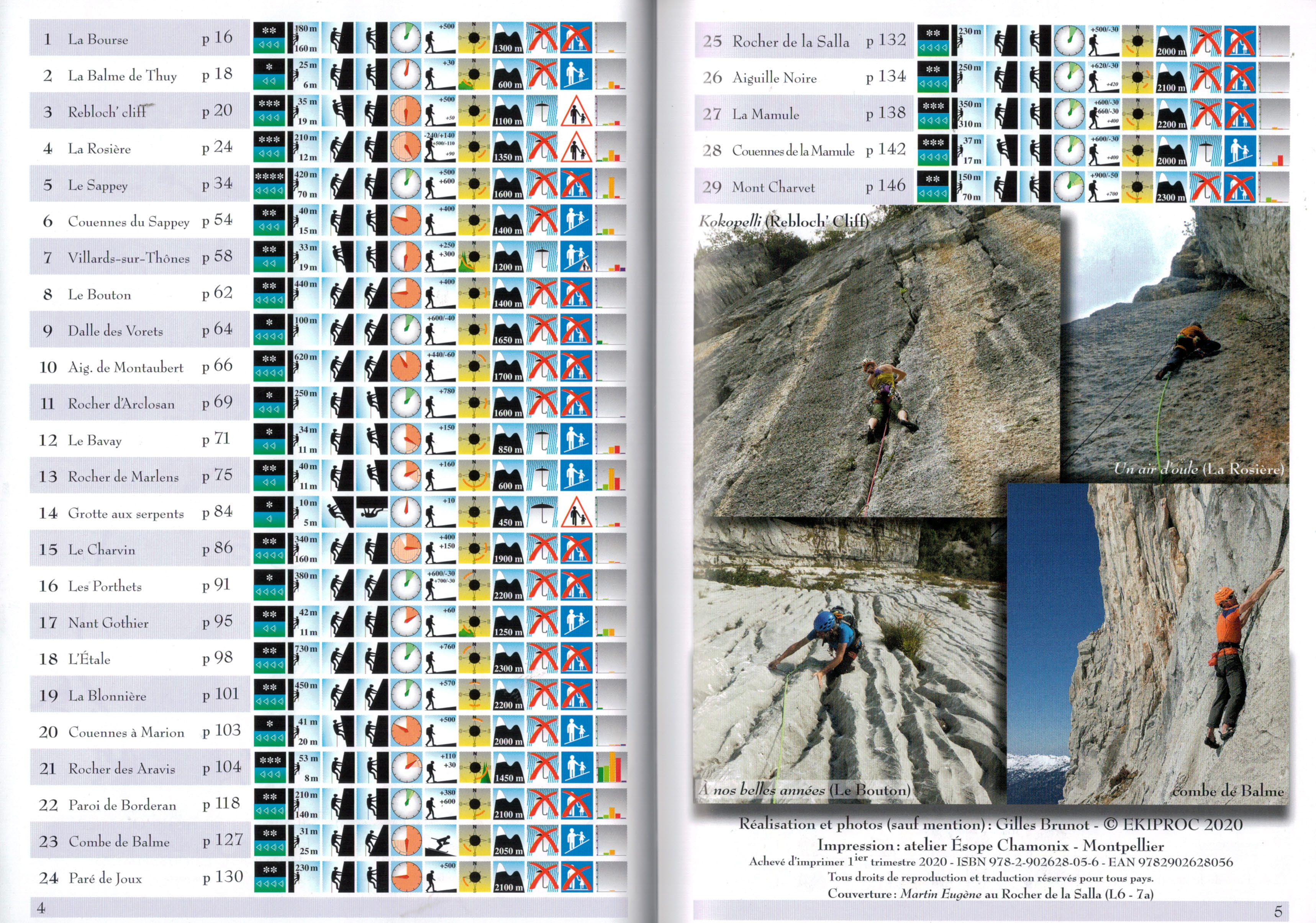Click the 'Impression : atelier Ésope Chamonix - Montpellier' line
Viewport: 1316px width, 923px height.
click(x=991, y=845)
